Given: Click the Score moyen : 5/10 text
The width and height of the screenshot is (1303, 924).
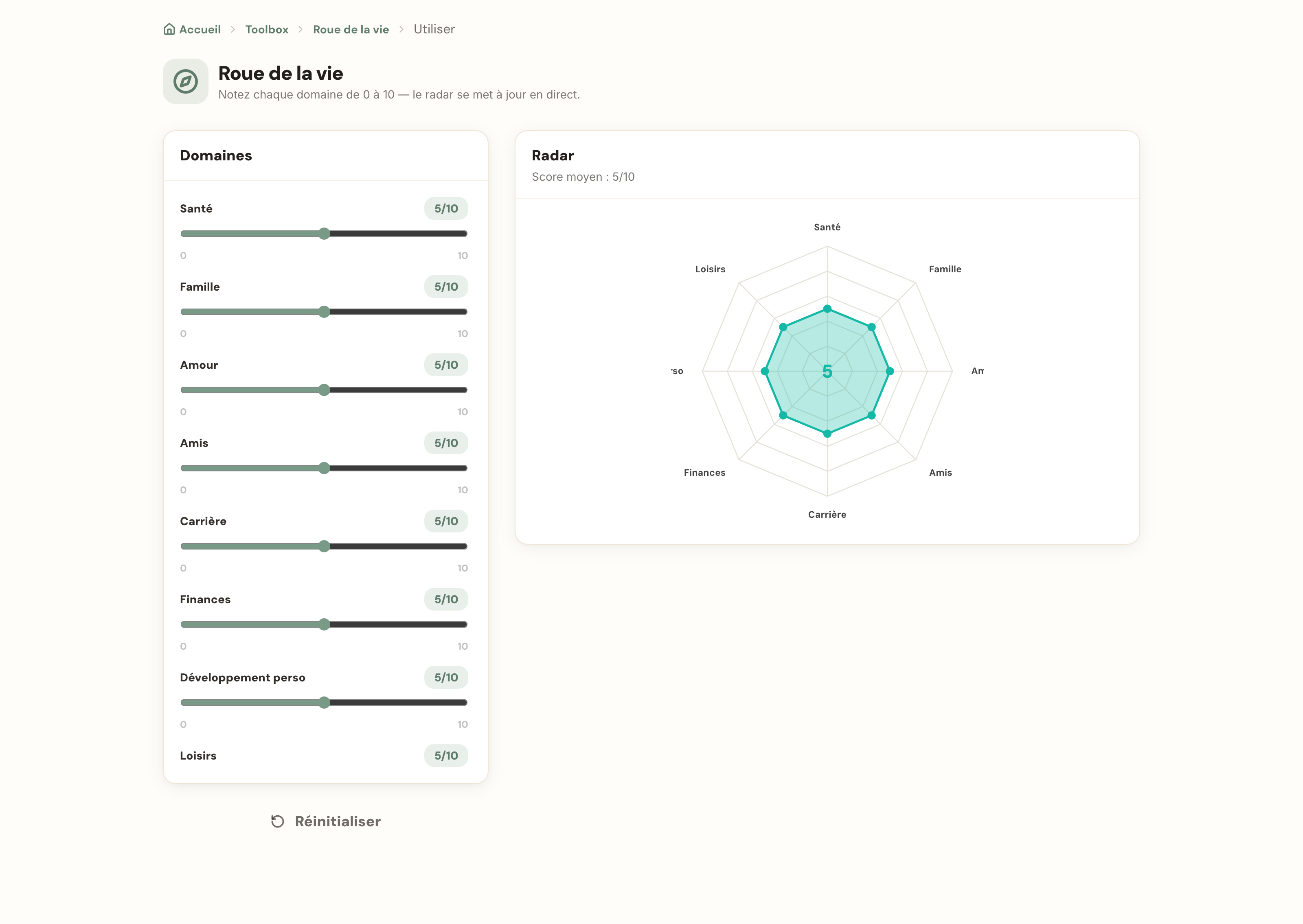Looking at the screenshot, I should pyautogui.click(x=583, y=177).
